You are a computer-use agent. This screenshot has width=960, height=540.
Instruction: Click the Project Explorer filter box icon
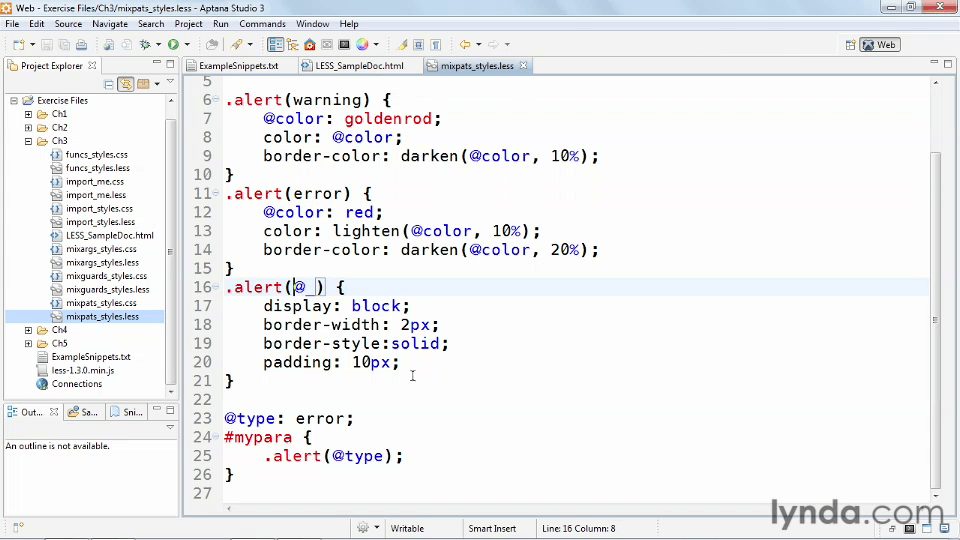(143, 84)
